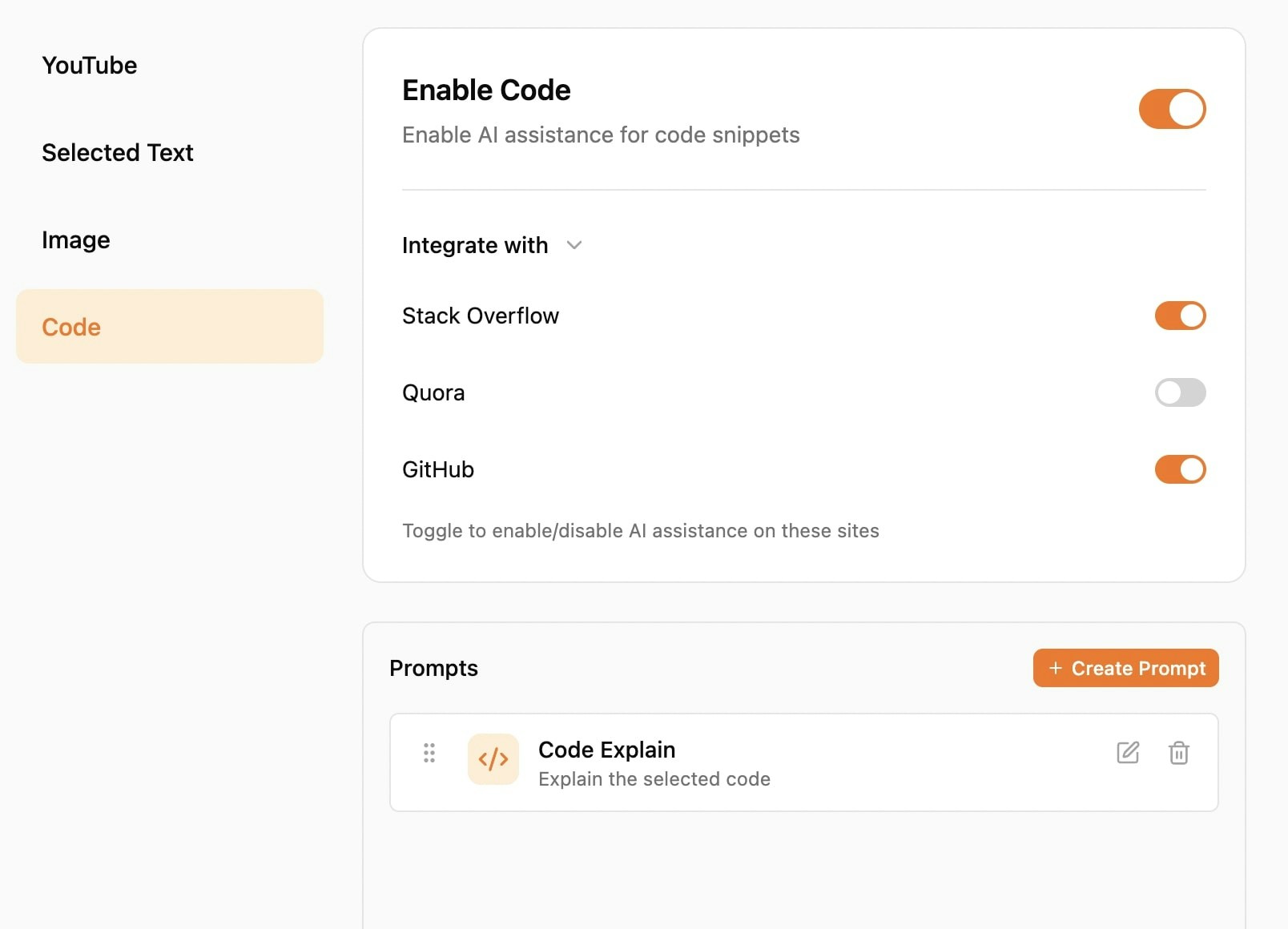This screenshot has width=1288, height=929.
Task: Collapse the Integrate with dropdown
Action: coord(574,246)
